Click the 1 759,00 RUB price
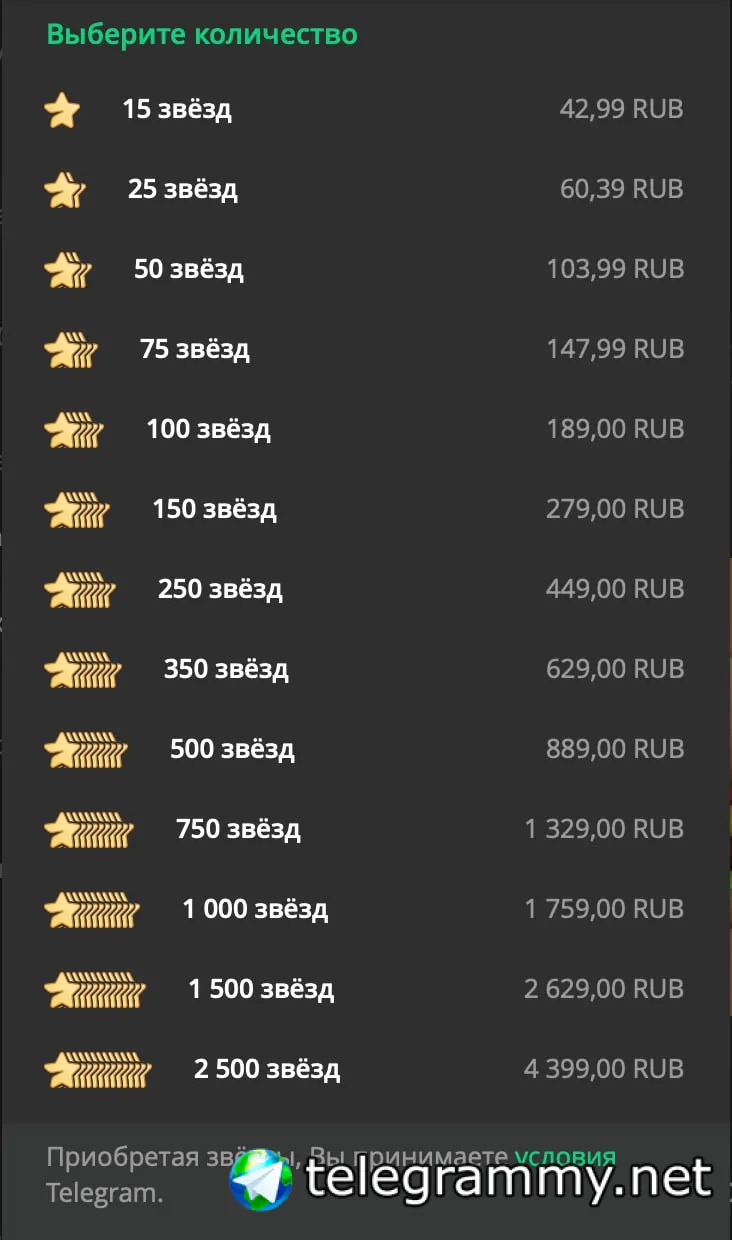732x1240 pixels. (x=604, y=909)
